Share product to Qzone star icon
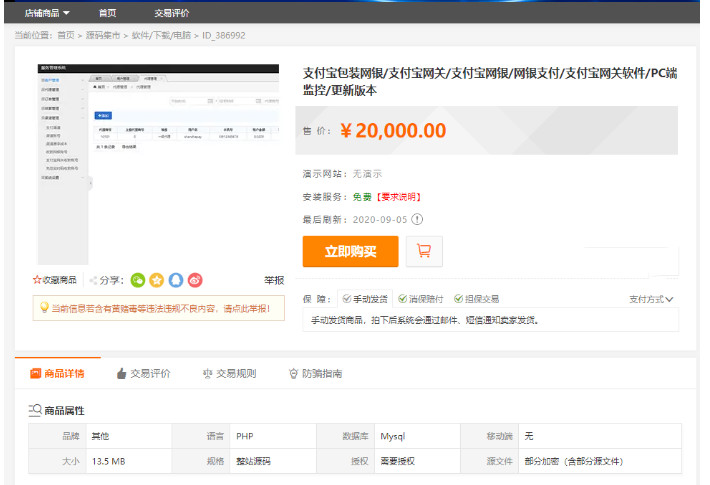This screenshot has width=710, height=485. click(157, 281)
